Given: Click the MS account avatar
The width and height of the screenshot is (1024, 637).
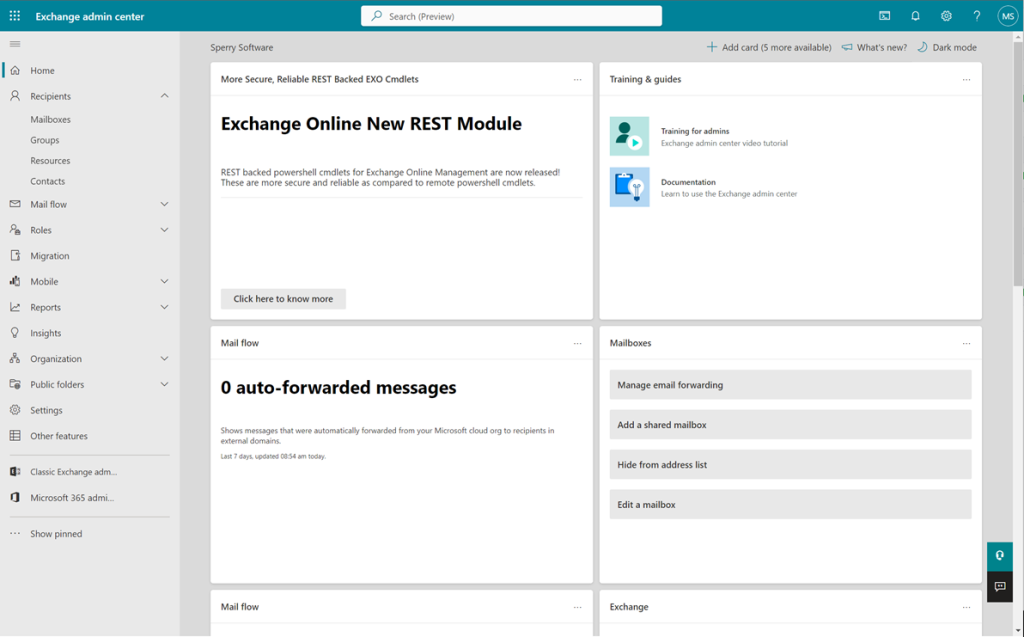Looking at the screenshot, I should click(x=1007, y=16).
